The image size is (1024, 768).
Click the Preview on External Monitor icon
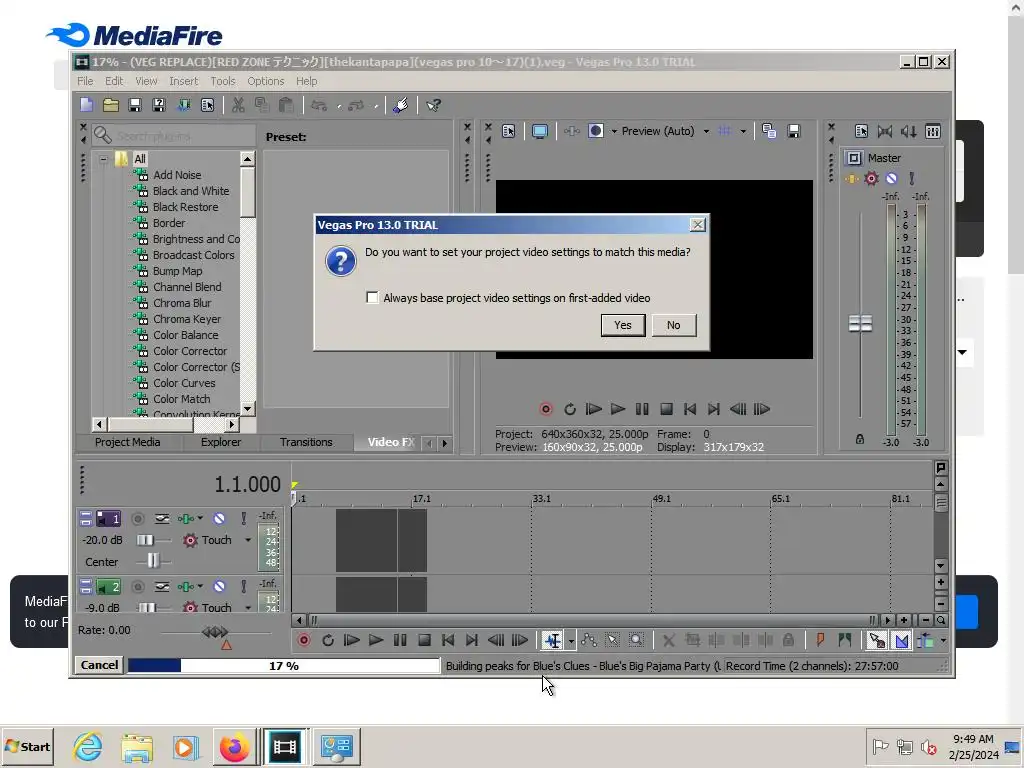[x=539, y=131]
